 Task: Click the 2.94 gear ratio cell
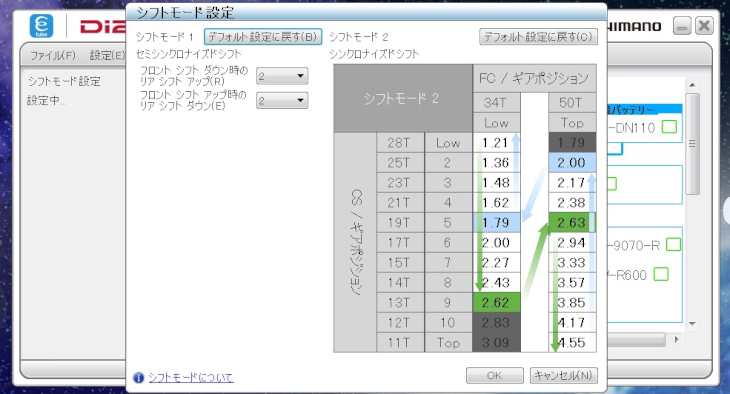point(572,243)
